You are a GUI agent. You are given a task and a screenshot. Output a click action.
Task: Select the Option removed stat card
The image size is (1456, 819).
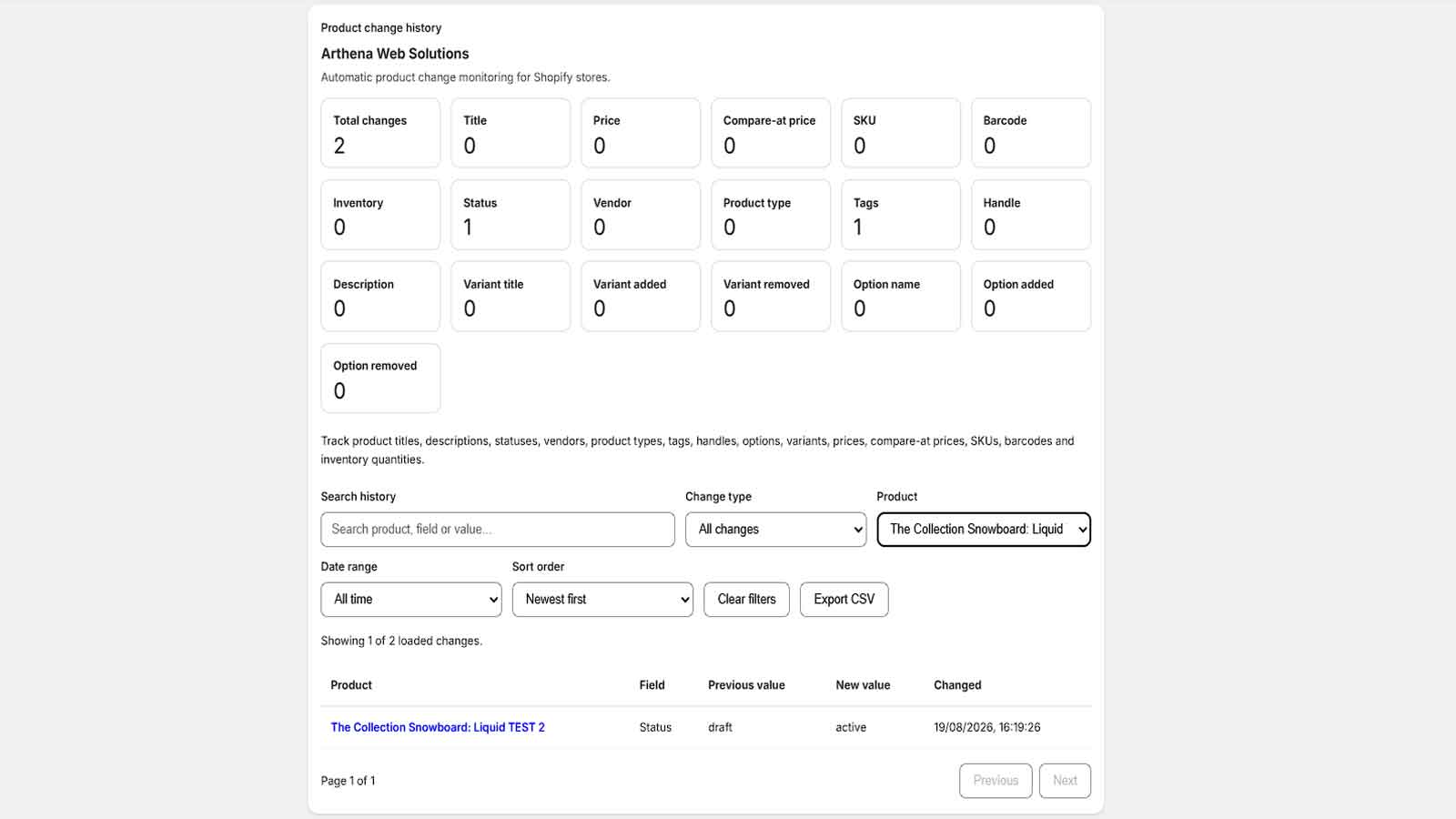coord(380,378)
